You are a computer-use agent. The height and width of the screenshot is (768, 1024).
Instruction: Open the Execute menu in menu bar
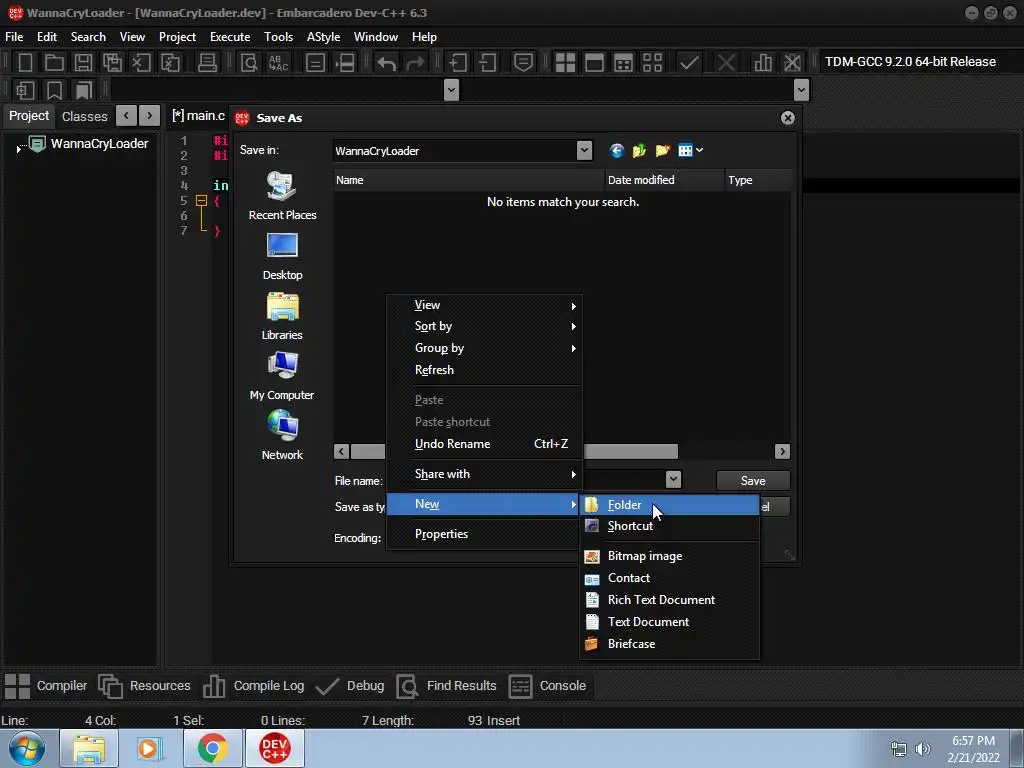click(229, 37)
